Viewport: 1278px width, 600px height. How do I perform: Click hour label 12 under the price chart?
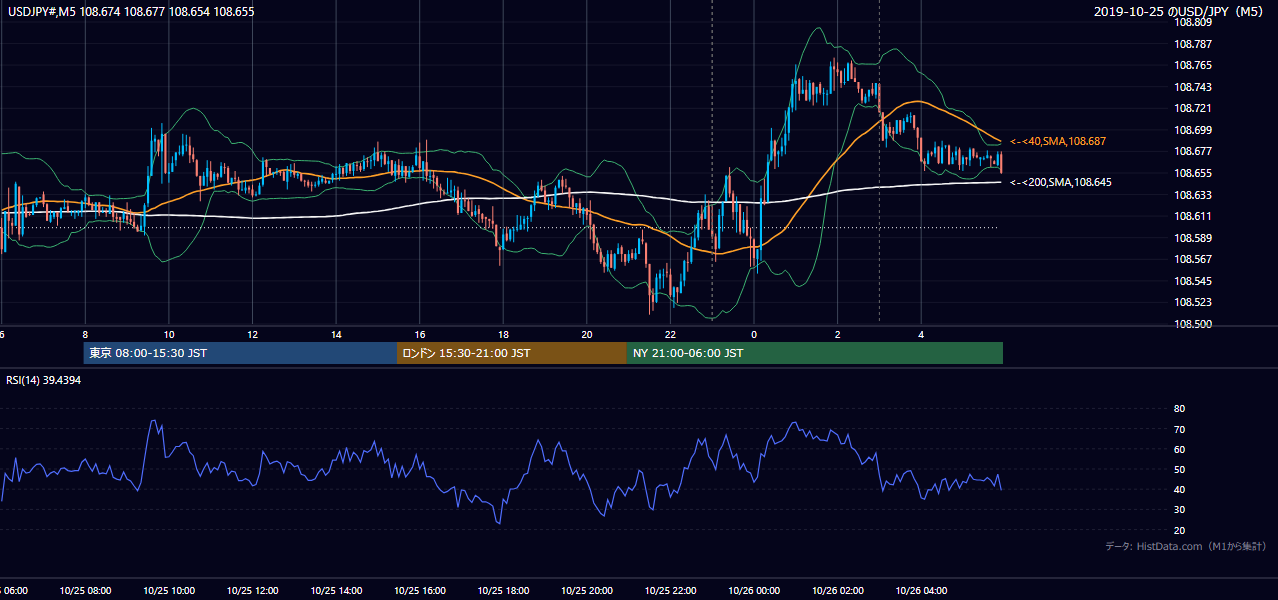click(252, 334)
